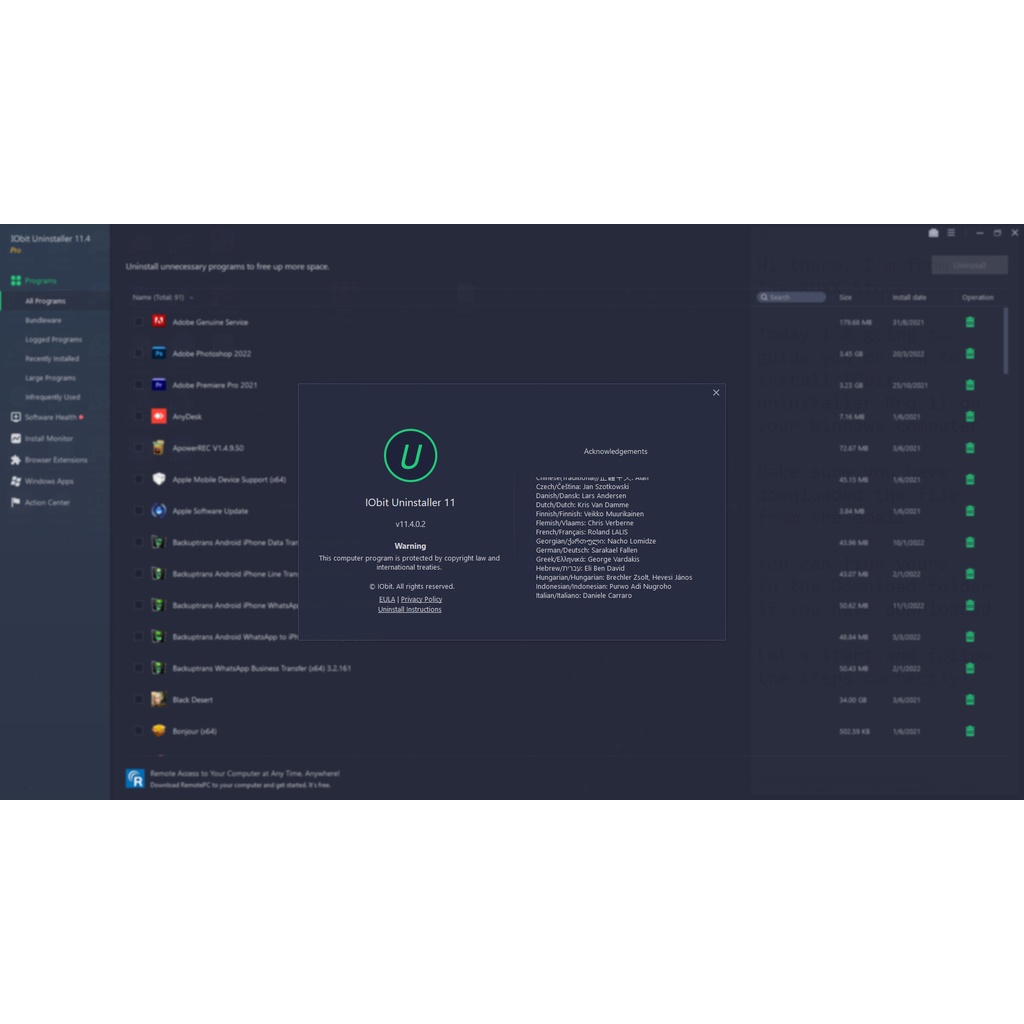Select Logged Programs in the sidebar

[54, 340]
